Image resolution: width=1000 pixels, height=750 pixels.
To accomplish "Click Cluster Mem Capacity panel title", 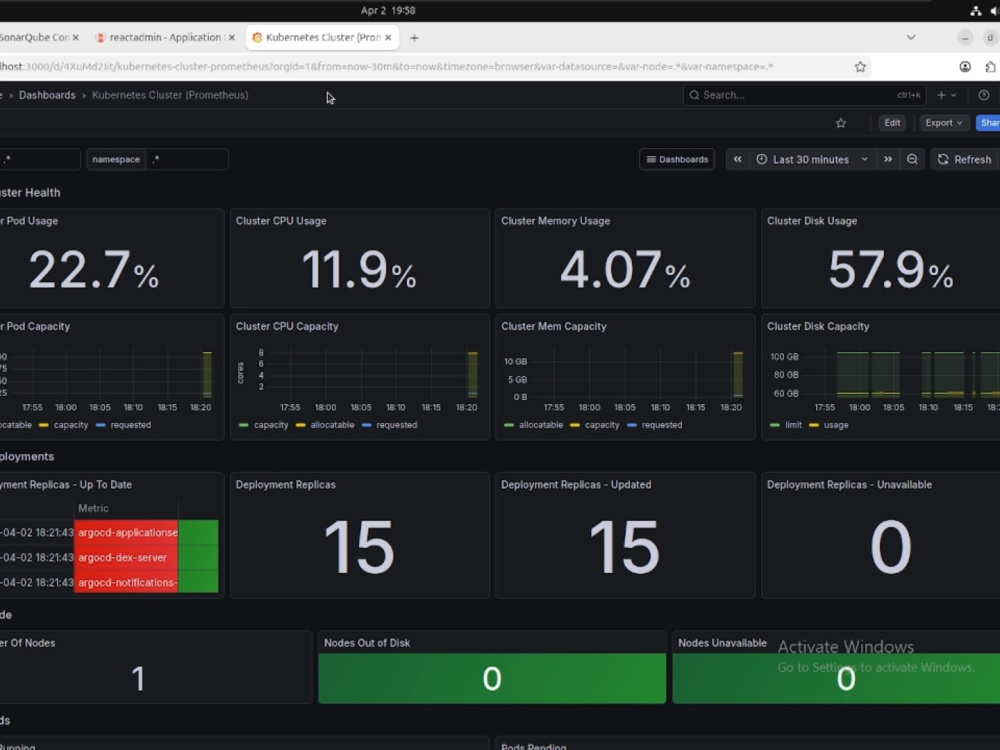I will click(x=554, y=327).
